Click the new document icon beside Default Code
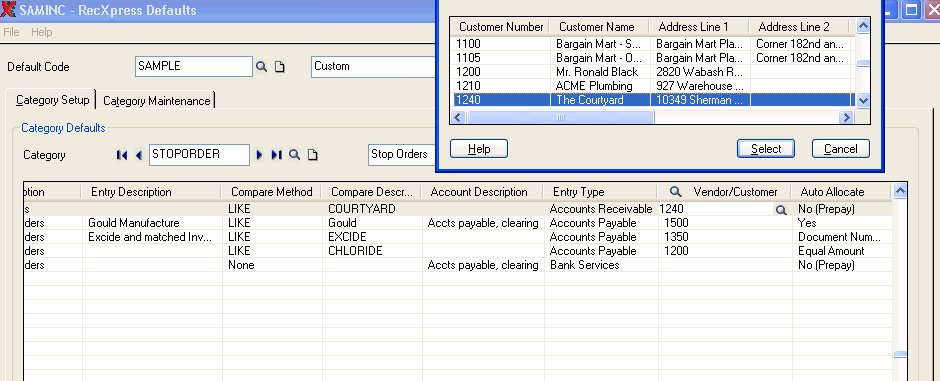Viewport: 940px width, 381px height. tap(279, 66)
